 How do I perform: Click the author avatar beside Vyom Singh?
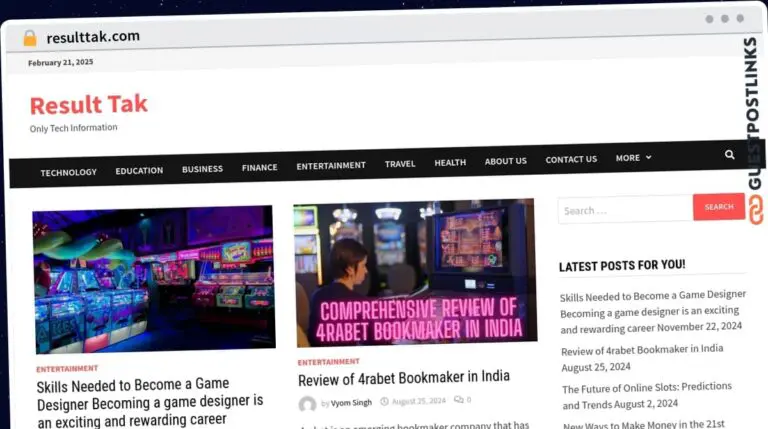click(x=307, y=404)
